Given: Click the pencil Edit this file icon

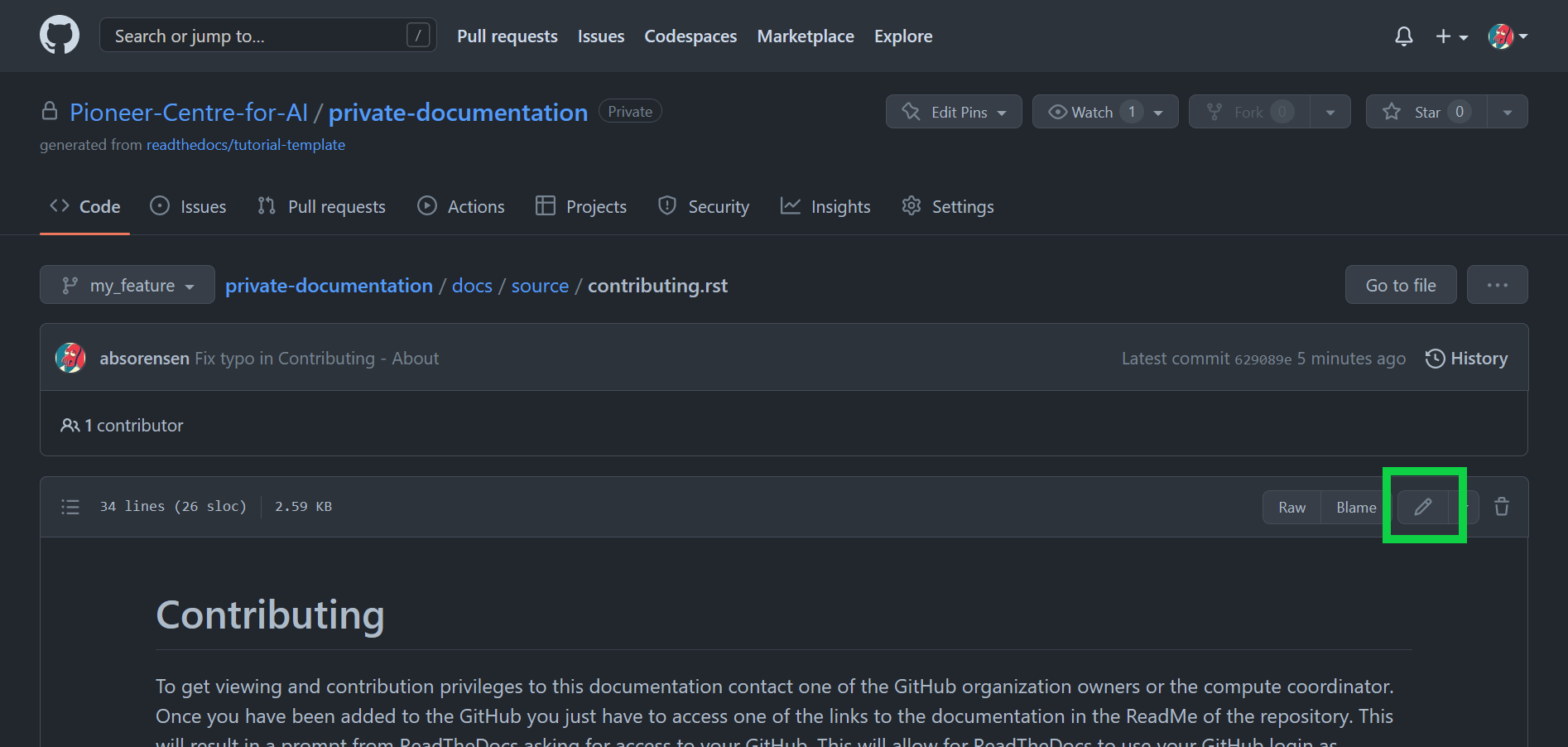Looking at the screenshot, I should point(1422,508).
